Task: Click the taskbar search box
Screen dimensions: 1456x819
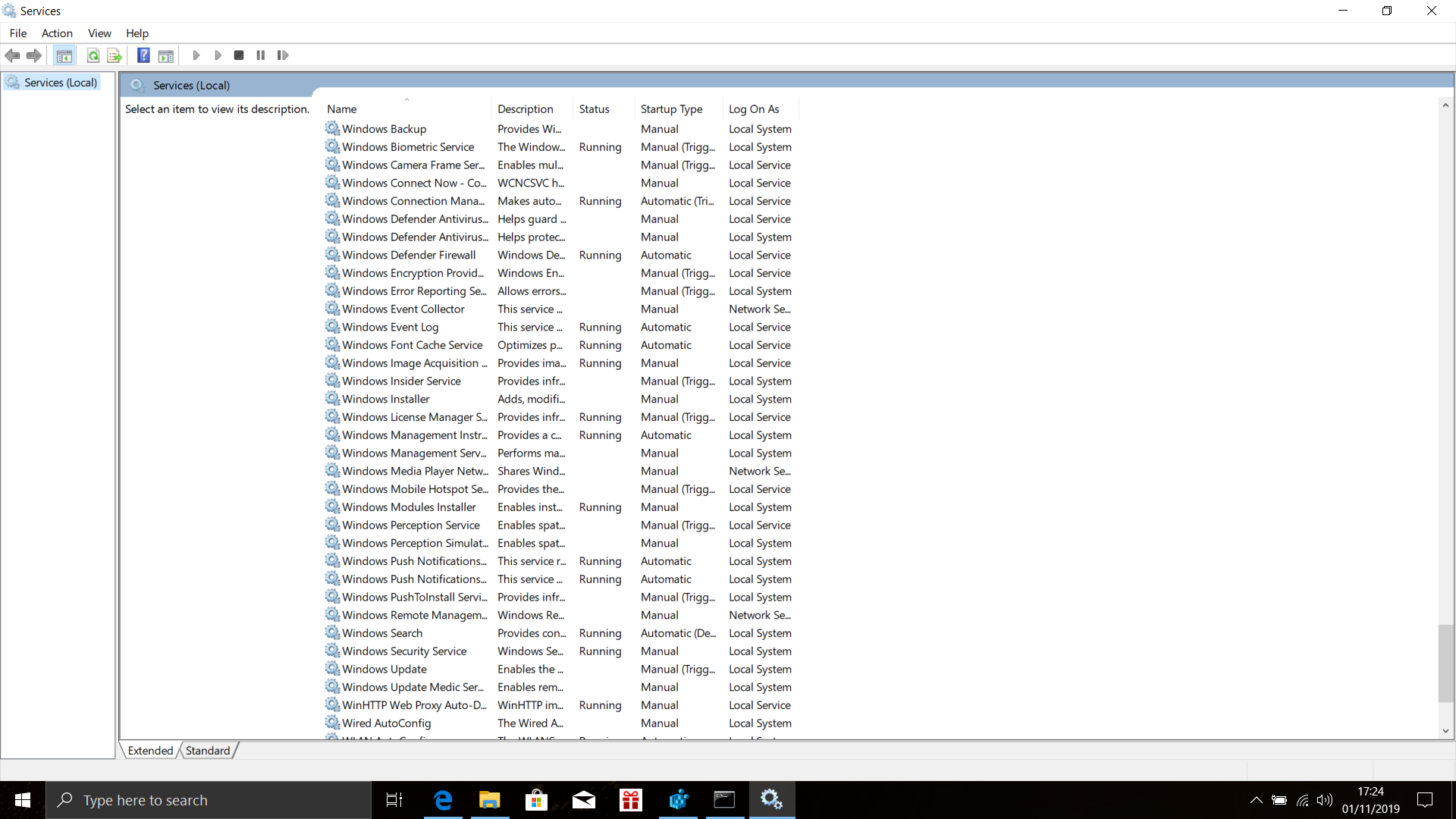Action: click(x=209, y=800)
